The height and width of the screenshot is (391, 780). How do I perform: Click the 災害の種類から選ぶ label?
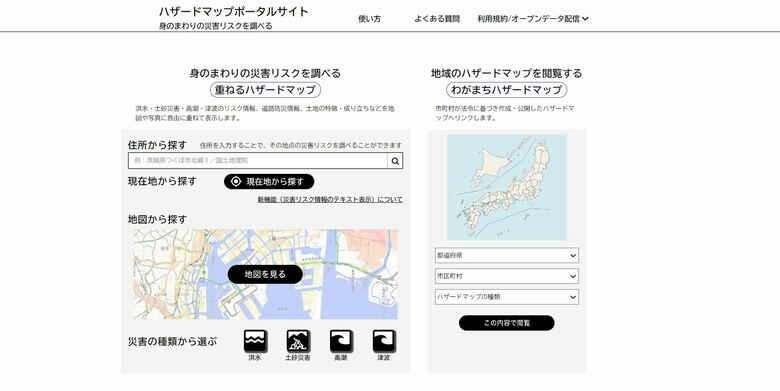[172, 342]
